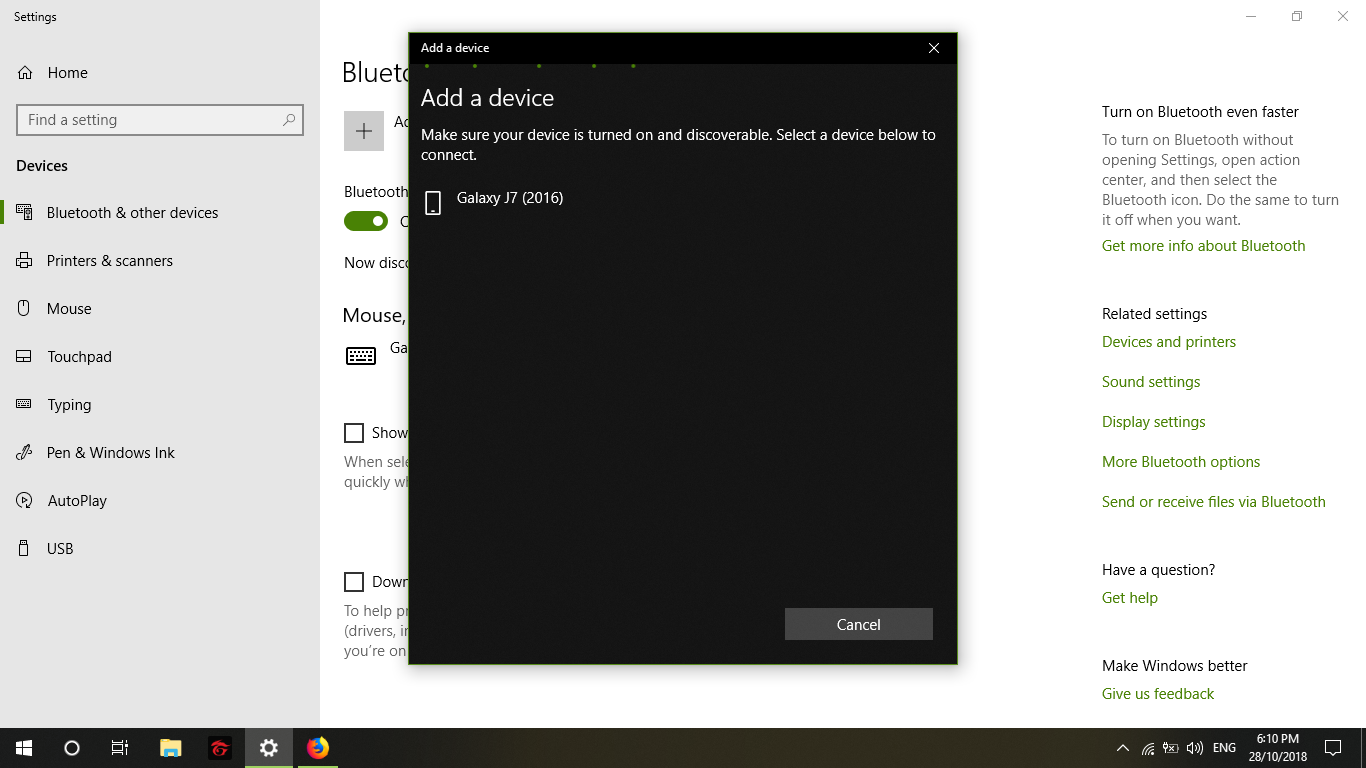Open File Explorer from the taskbar

[x=171, y=748]
